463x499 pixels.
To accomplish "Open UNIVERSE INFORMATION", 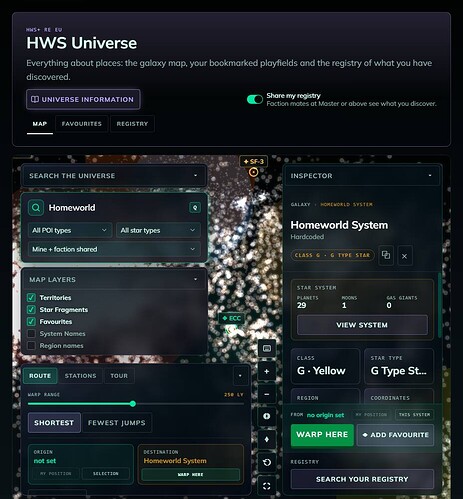I will click(83, 99).
